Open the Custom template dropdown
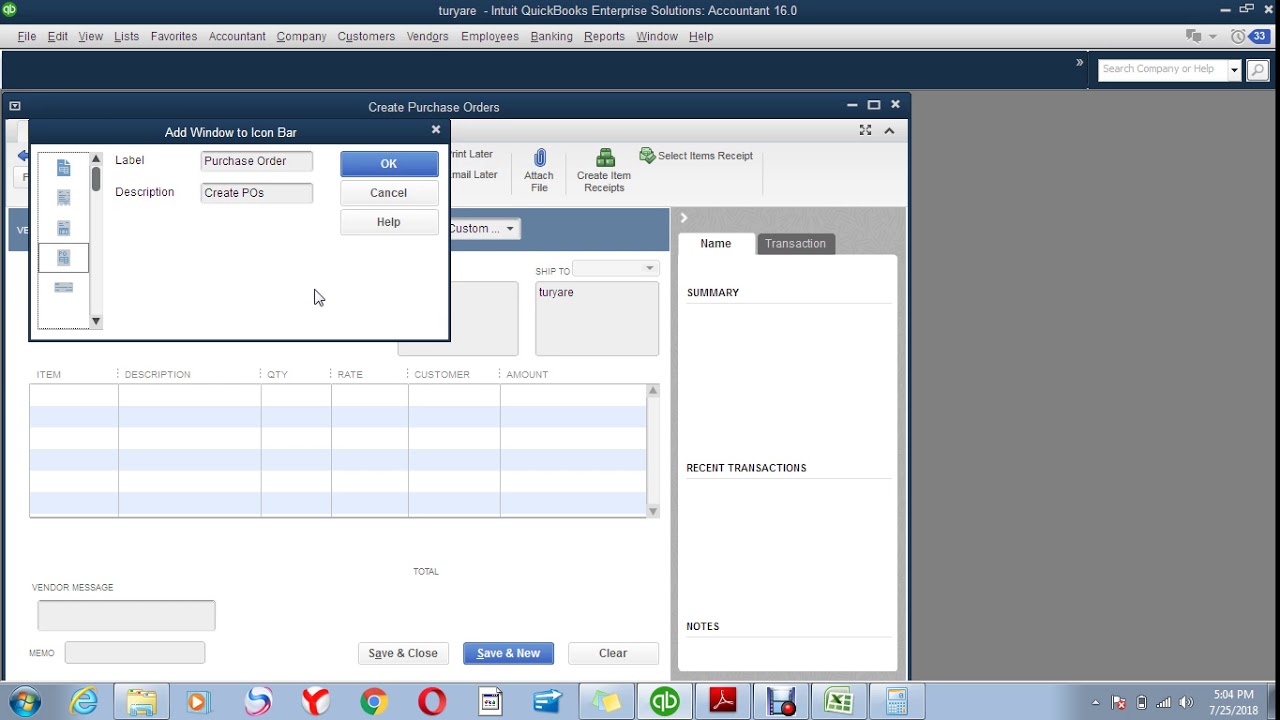This screenshot has height=720, width=1280. pyautogui.click(x=509, y=229)
